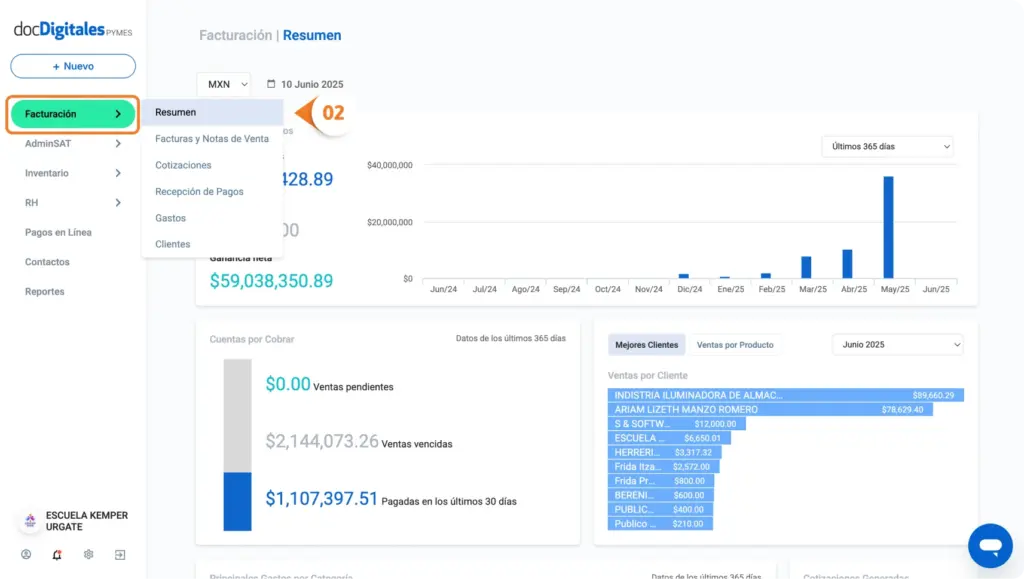1024x579 pixels.
Task: Click the Frida Itza... $2,572.00 bar
Action: (x=664, y=467)
